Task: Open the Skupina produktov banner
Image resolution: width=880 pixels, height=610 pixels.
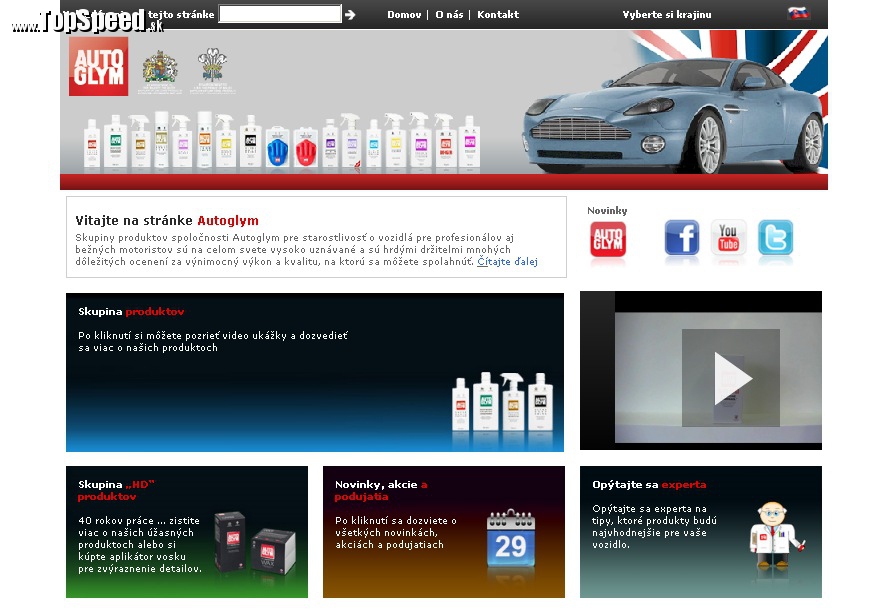Action: click(x=315, y=372)
